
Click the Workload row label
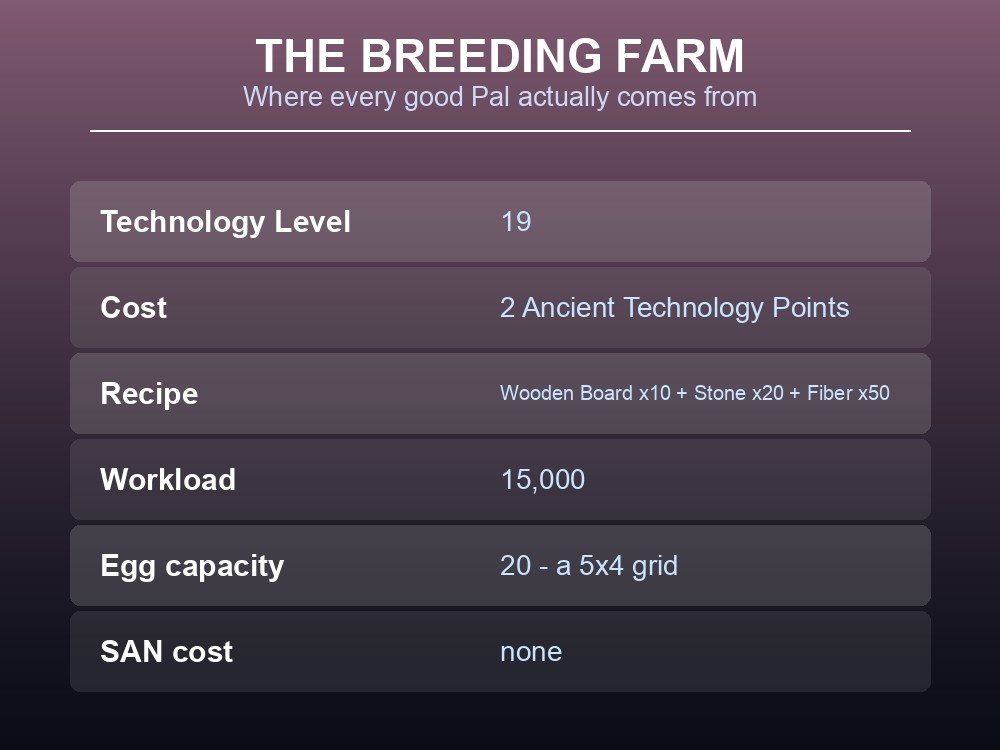coord(168,480)
